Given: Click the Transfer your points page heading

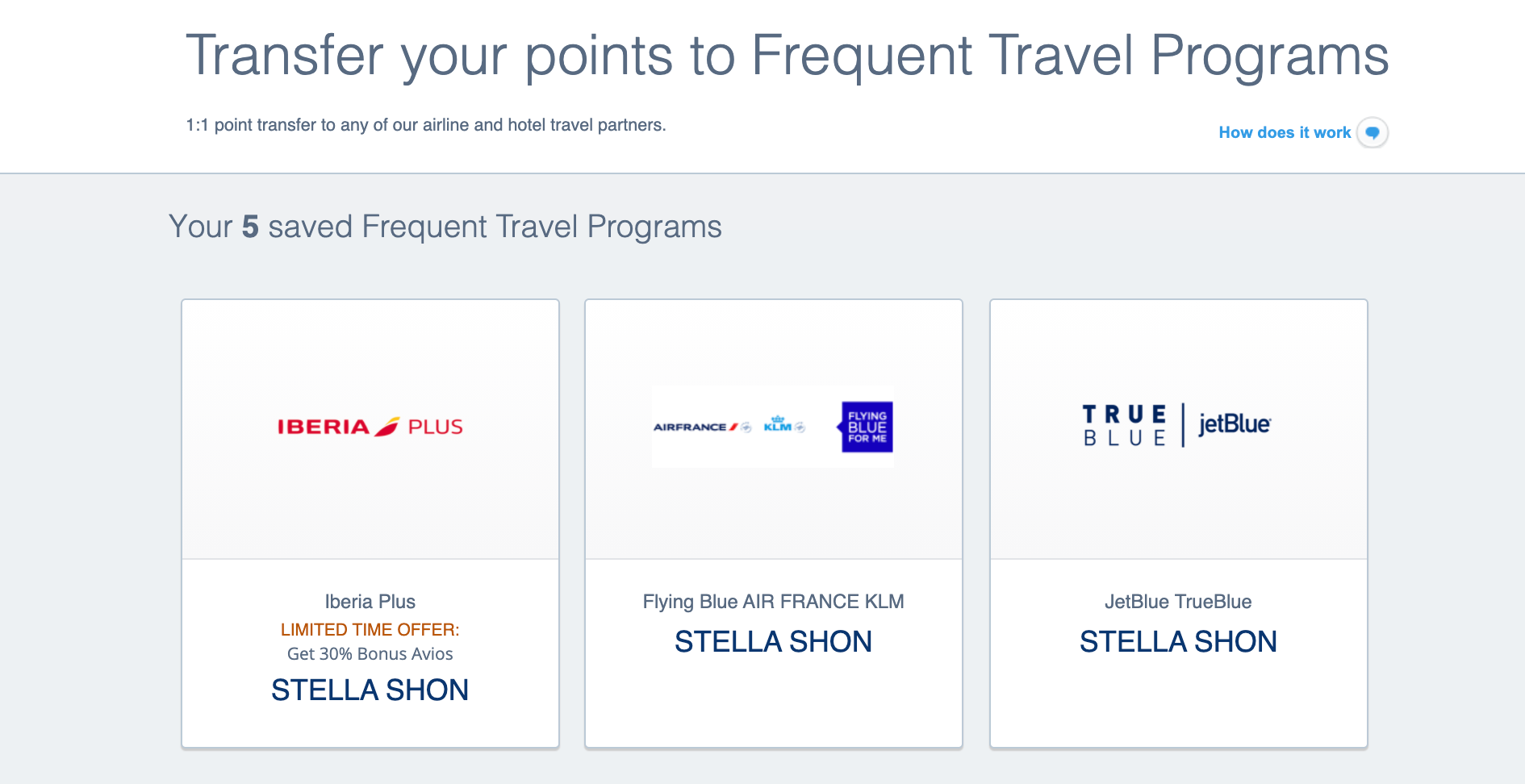Looking at the screenshot, I should click(x=787, y=56).
